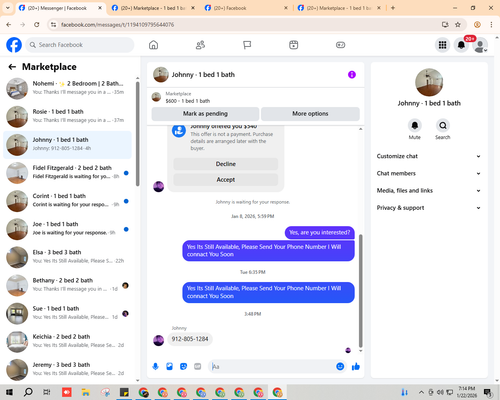The height and width of the screenshot is (400, 500).
Task: Click the voice clip microphone icon
Action: [x=155, y=367]
